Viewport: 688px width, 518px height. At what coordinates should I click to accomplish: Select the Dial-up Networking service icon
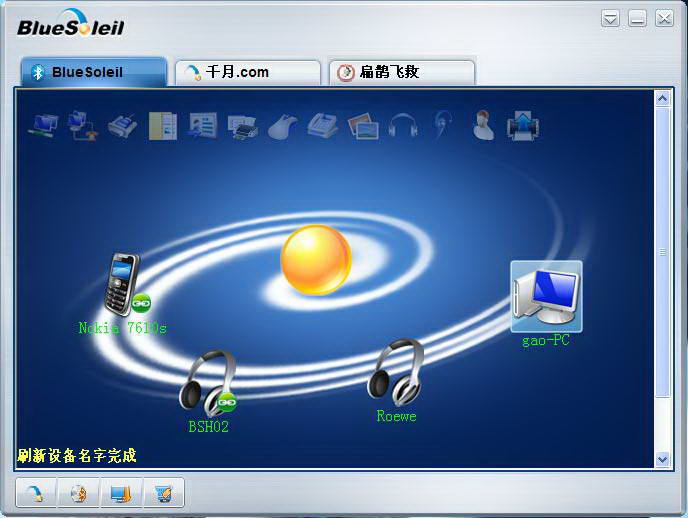(x=81, y=125)
